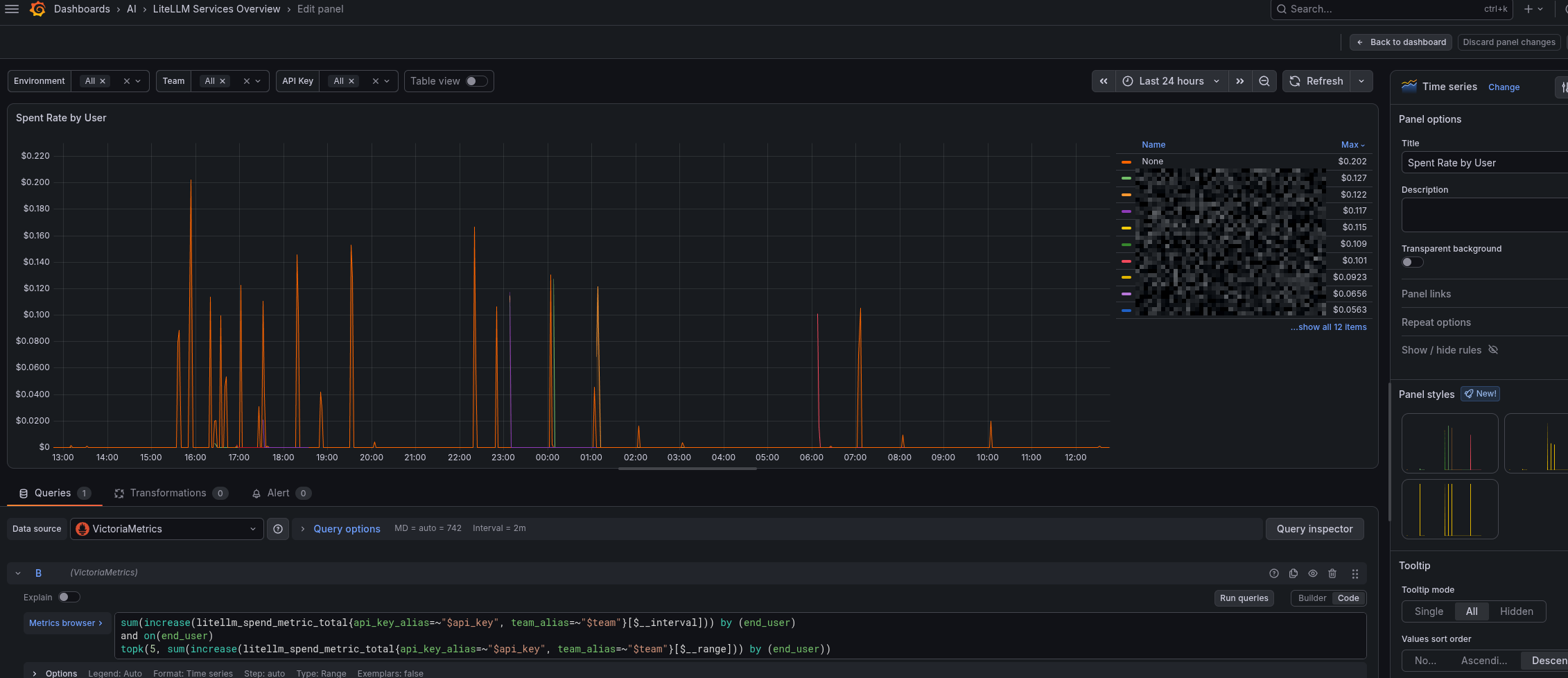This screenshot has width=1568, height=678.
Task: Remove the All value from API Key filter
Action: (351, 81)
